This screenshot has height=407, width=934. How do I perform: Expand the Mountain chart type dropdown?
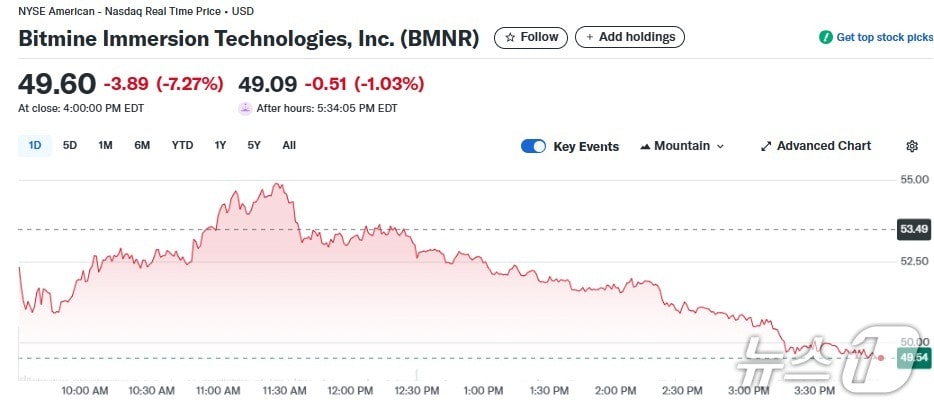coord(719,146)
